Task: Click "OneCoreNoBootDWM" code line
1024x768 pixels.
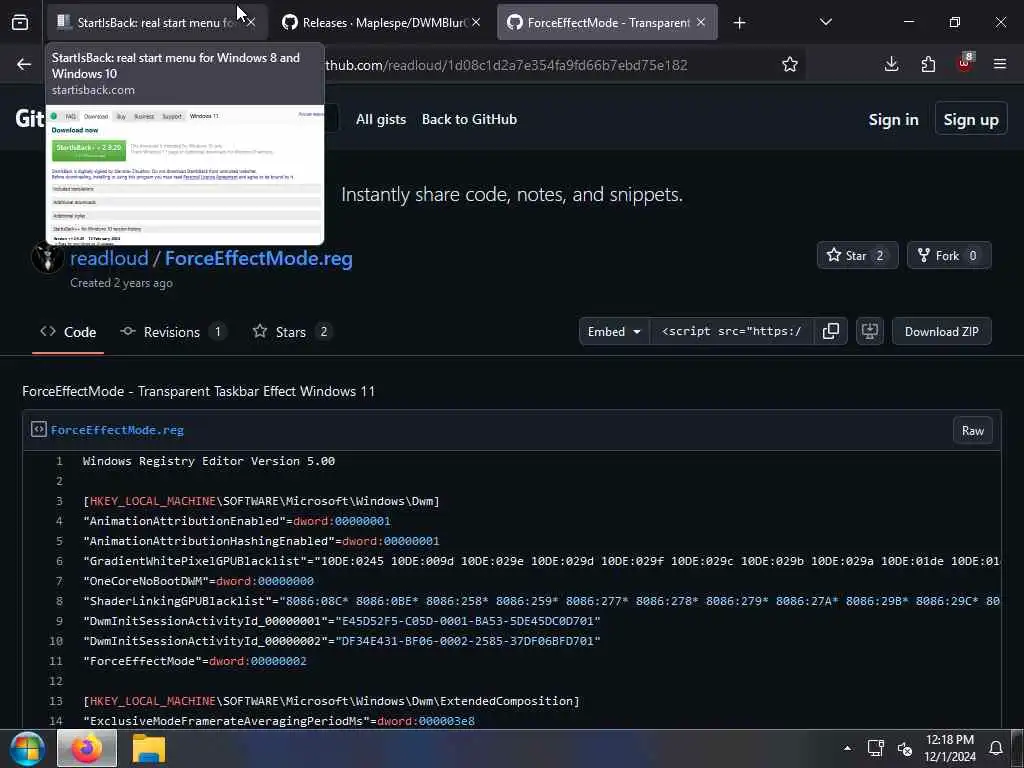Action: (199, 581)
